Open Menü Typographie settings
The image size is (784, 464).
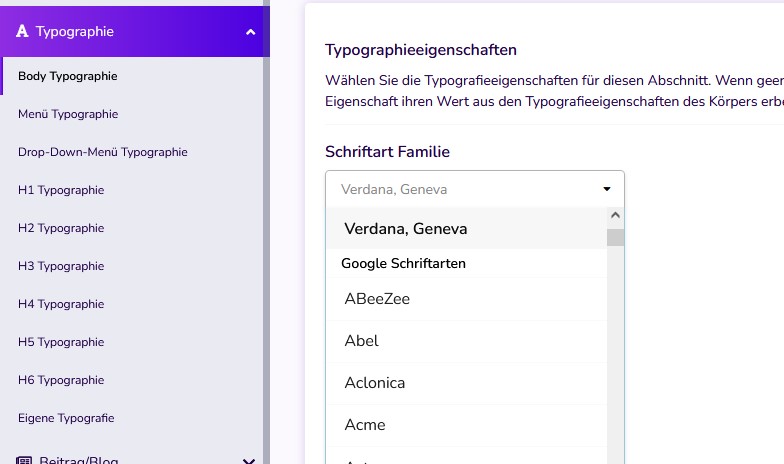pos(68,114)
